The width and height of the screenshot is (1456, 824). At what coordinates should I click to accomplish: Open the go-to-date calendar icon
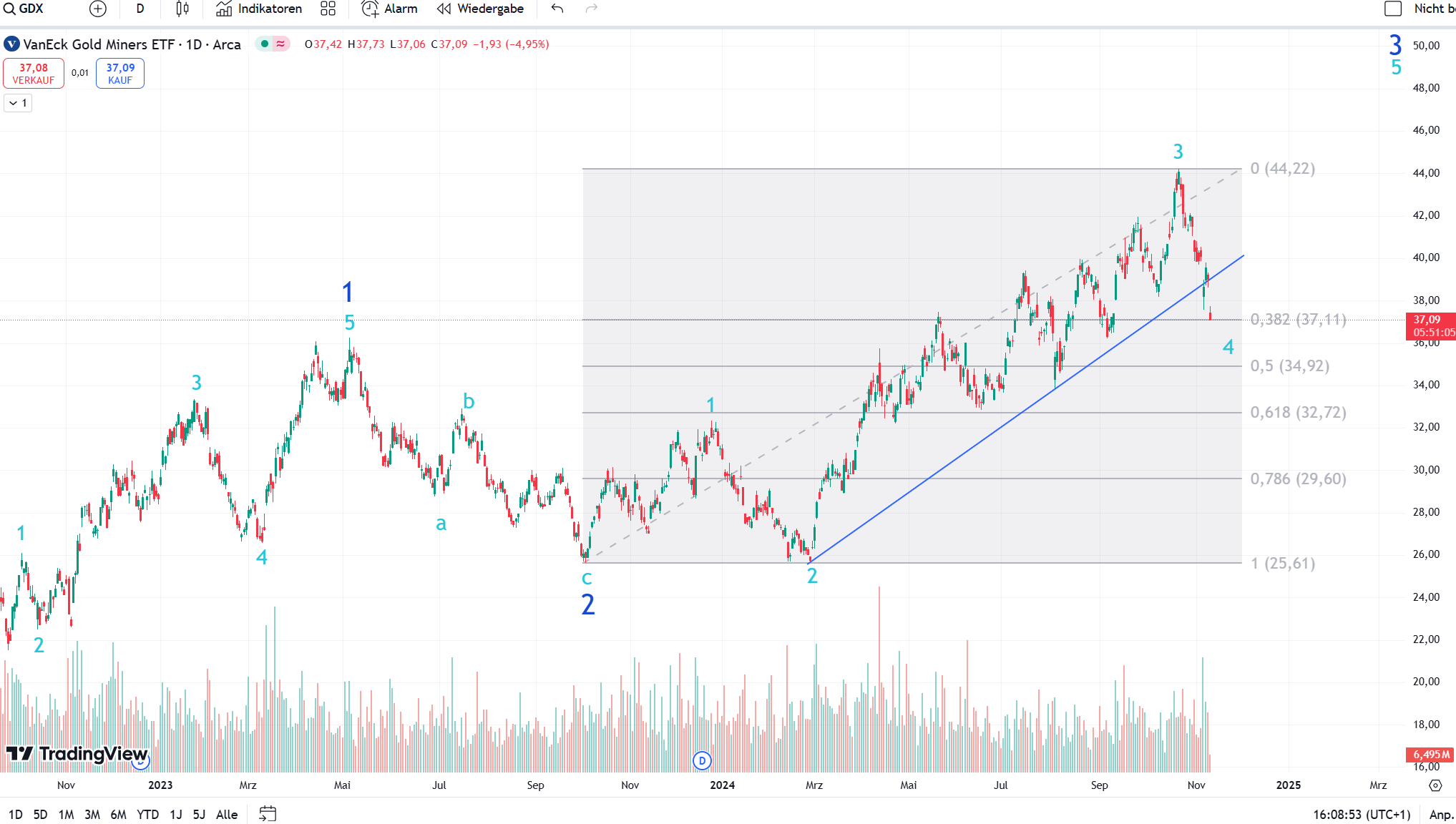coord(268,814)
